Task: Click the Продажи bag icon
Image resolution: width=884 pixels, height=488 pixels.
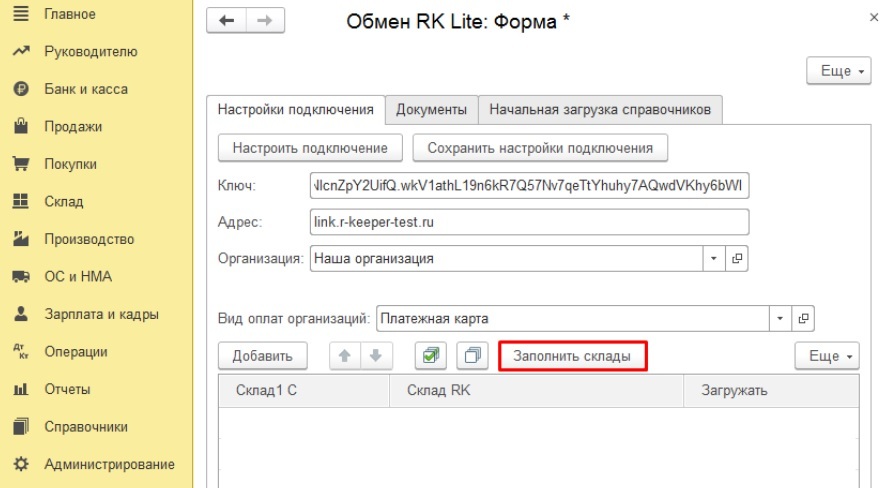Action: point(21,126)
